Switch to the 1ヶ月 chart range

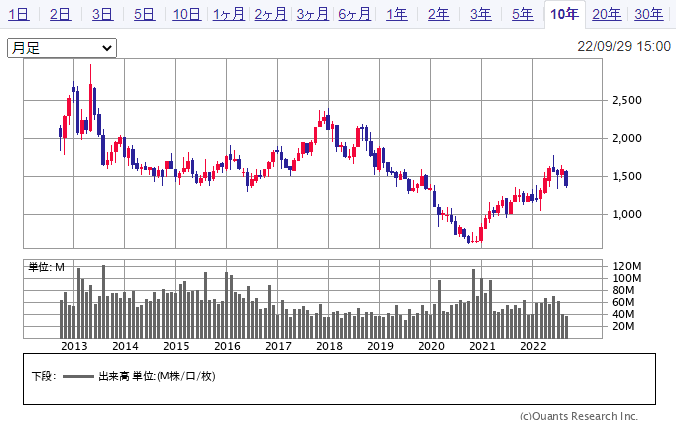[228, 14]
